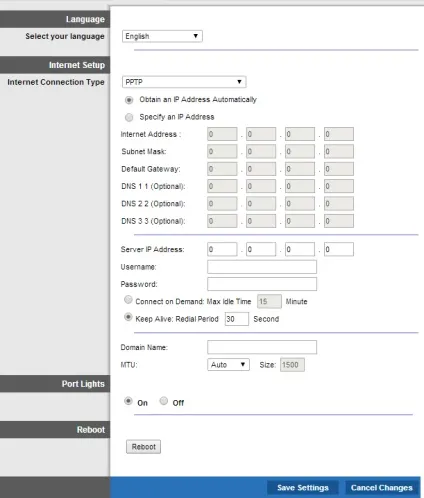Select Keep Alive radio button
424x498 pixels.
click(128, 317)
